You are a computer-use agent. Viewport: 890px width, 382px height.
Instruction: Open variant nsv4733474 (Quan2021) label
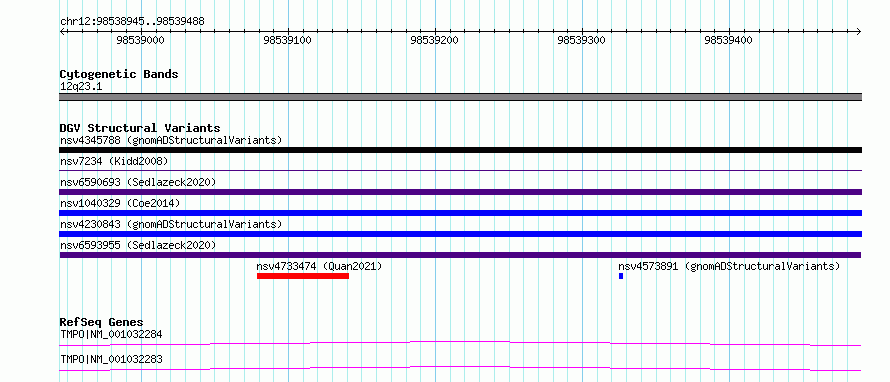pyautogui.click(x=319, y=266)
